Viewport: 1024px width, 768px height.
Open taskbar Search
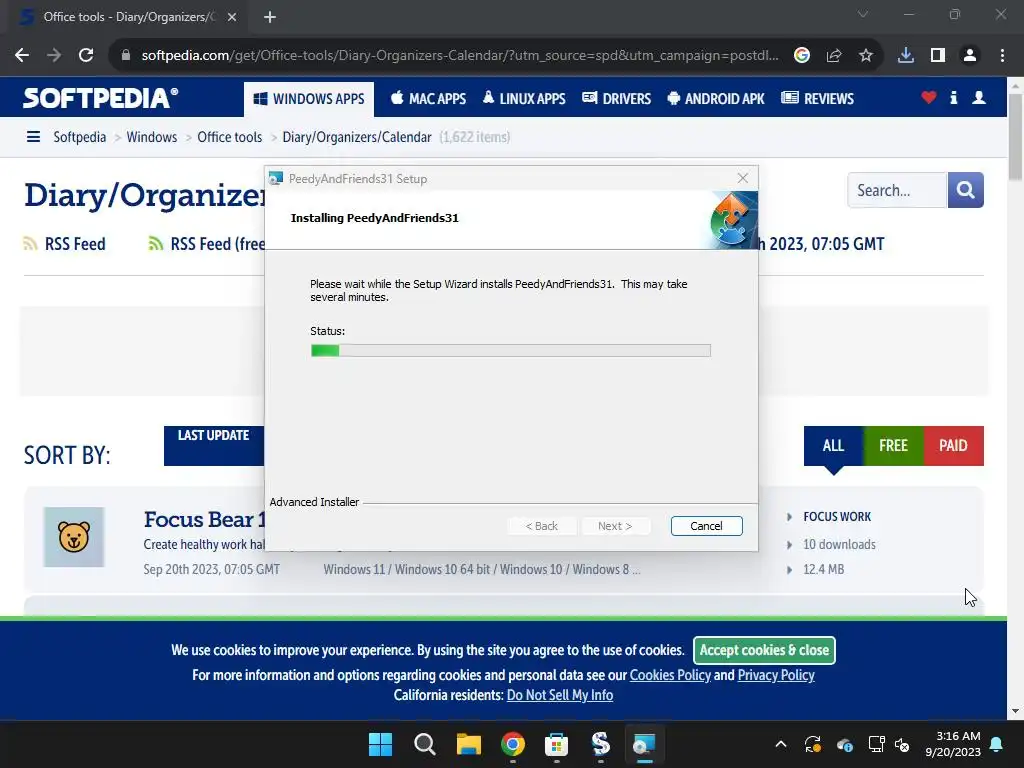point(424,744)
